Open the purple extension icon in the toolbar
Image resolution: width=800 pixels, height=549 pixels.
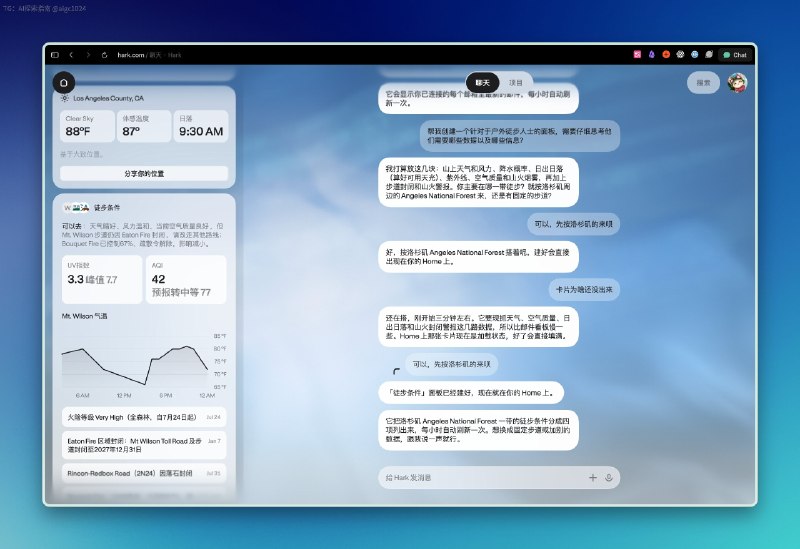coord(652,54)
